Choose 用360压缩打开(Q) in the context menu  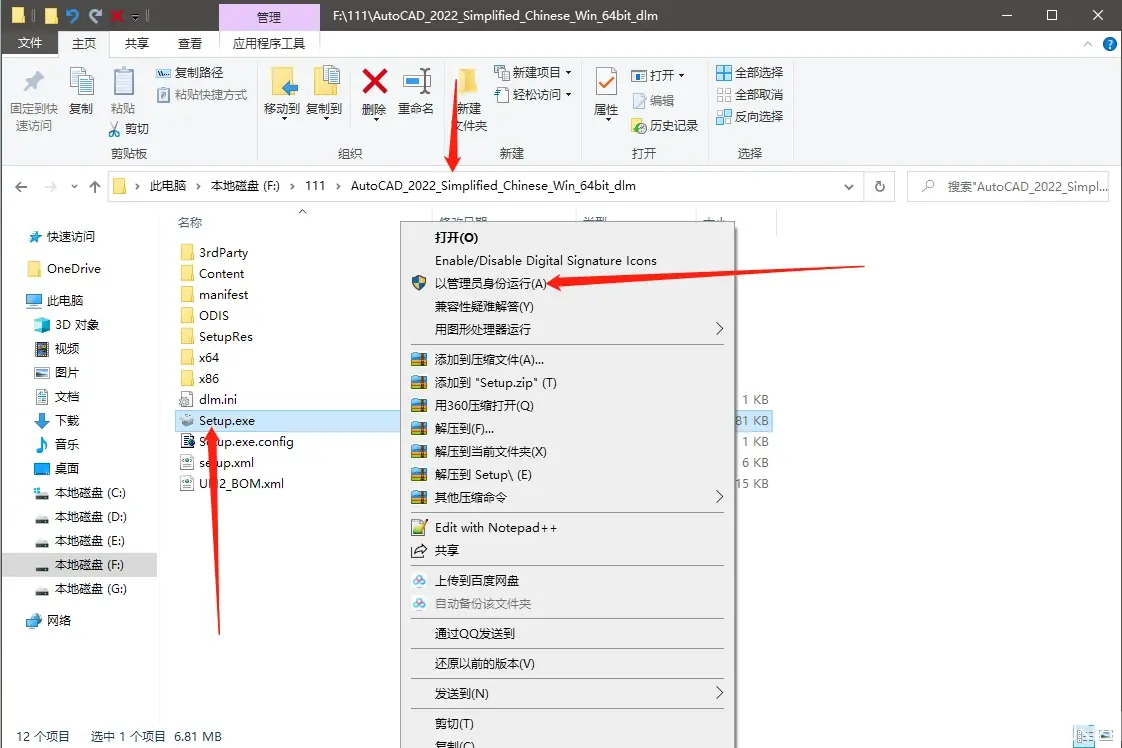[567, 405]
